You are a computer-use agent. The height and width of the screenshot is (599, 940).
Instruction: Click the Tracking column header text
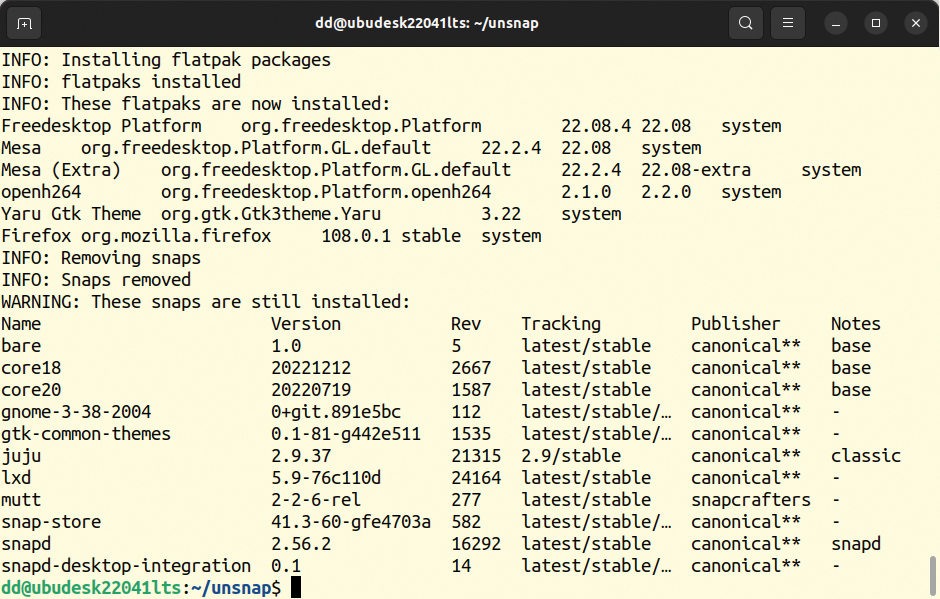tap(561, 324)
